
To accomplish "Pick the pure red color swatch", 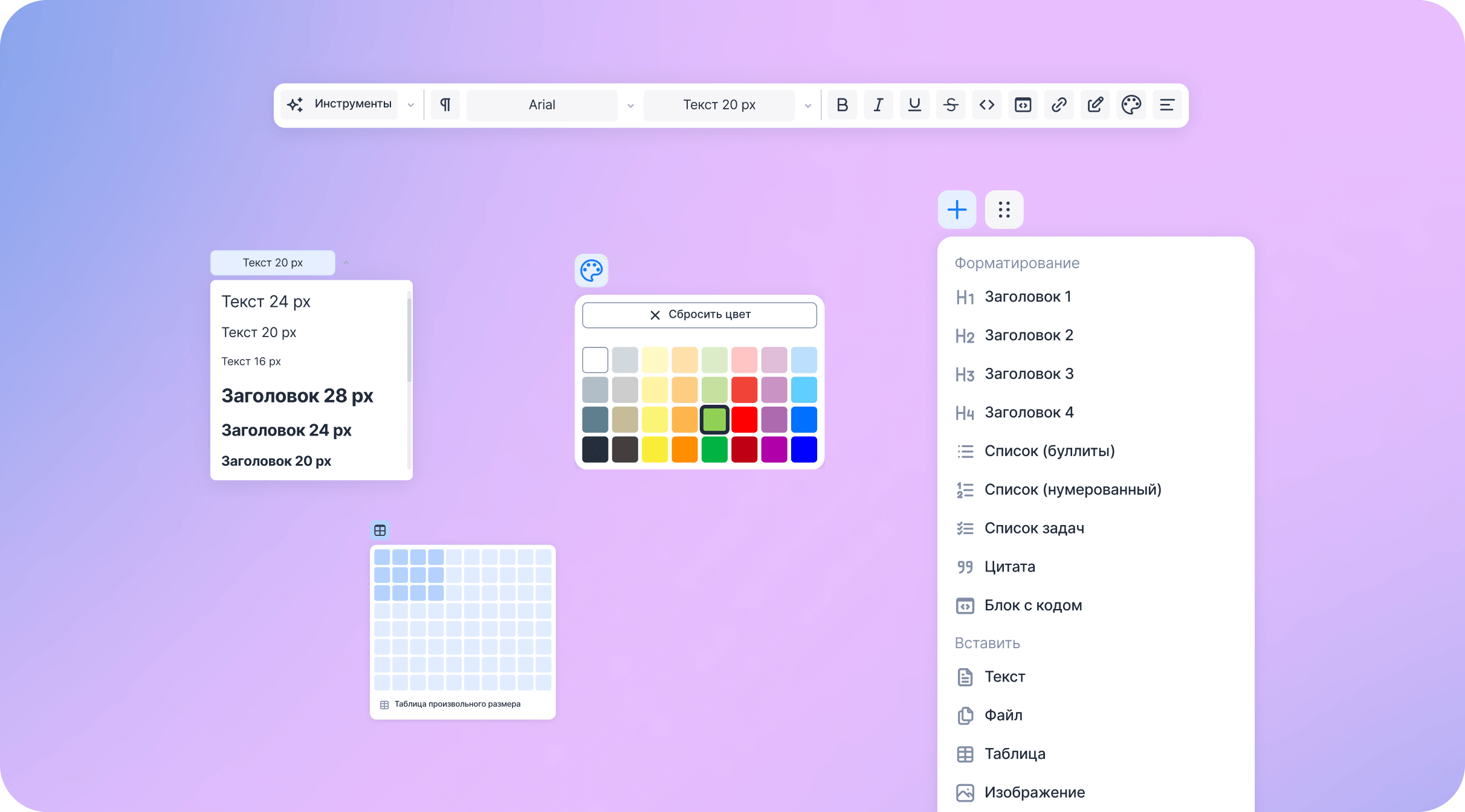I will click(744, 419).
